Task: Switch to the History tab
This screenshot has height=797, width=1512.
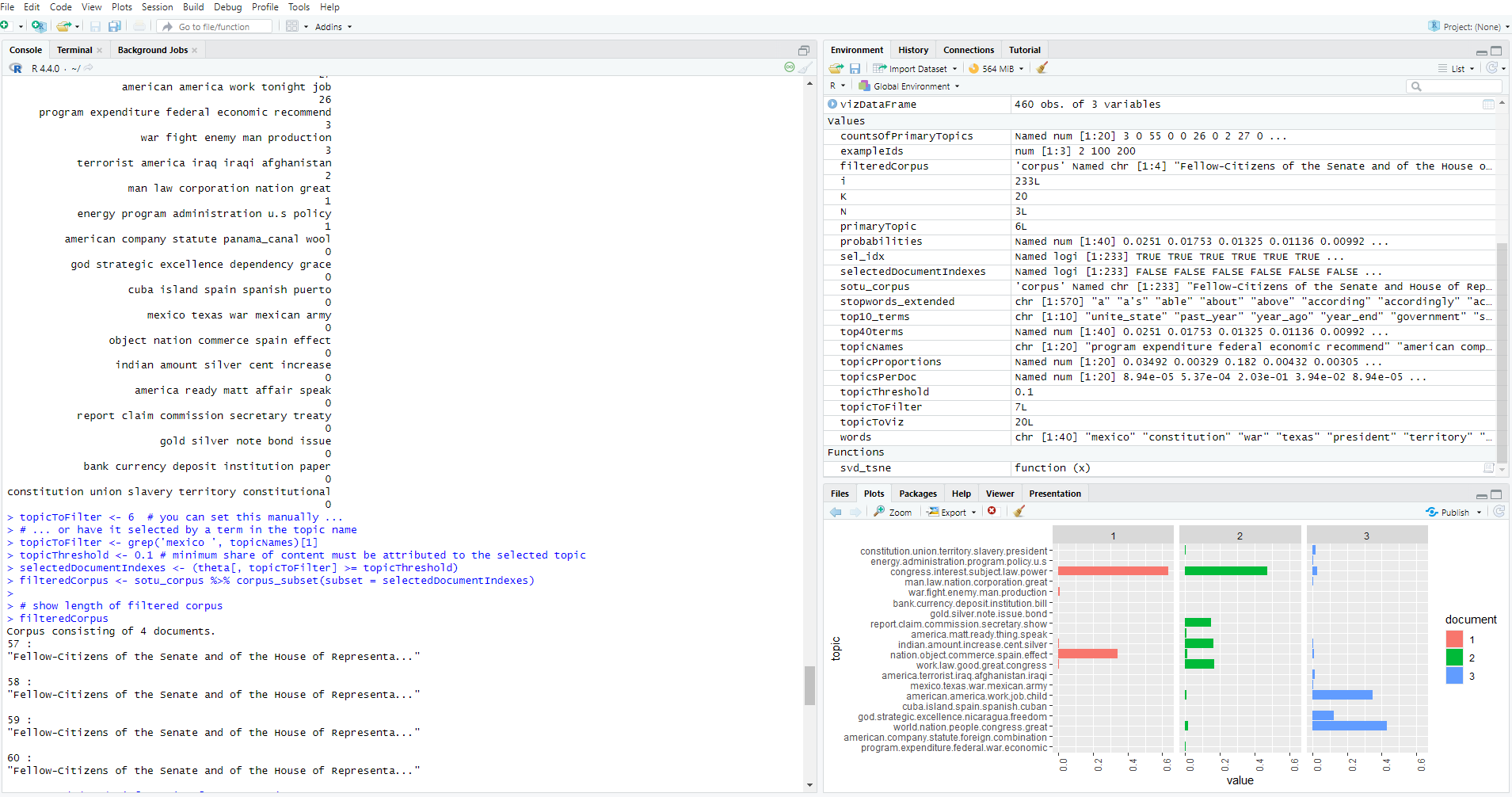Action: (x=913, y=50)
